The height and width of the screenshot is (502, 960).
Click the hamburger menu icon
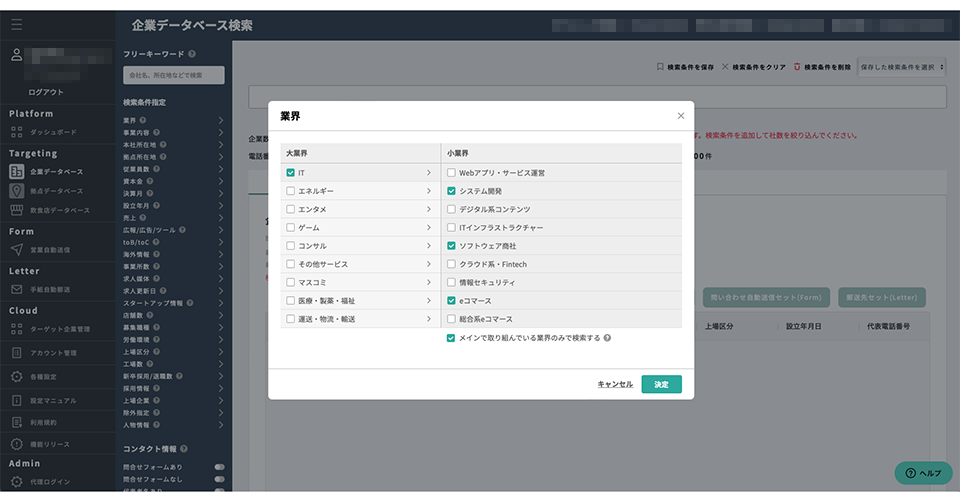click(x=16, y=24)
